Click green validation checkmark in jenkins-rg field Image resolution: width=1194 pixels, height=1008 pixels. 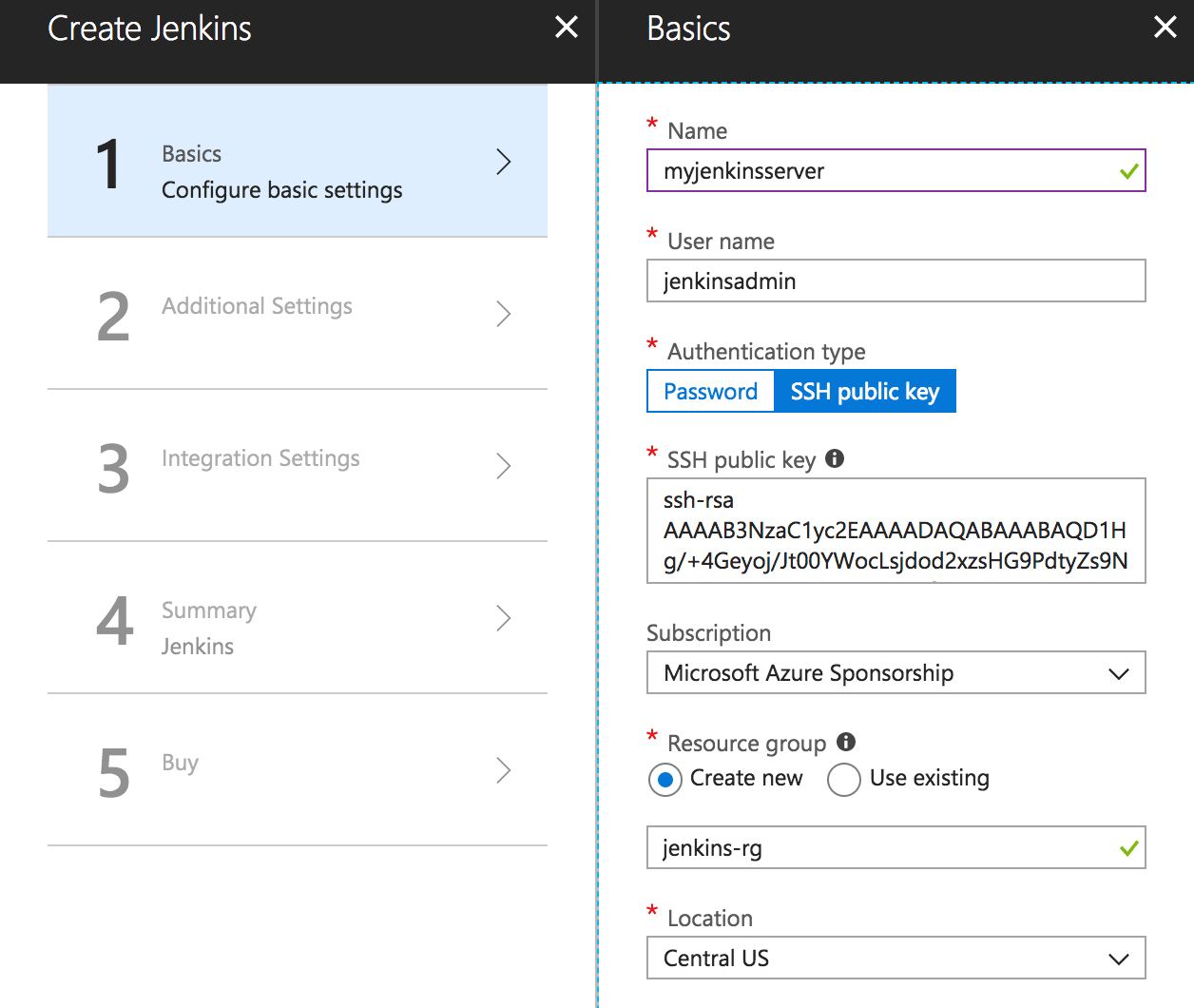click(1128, 848)
